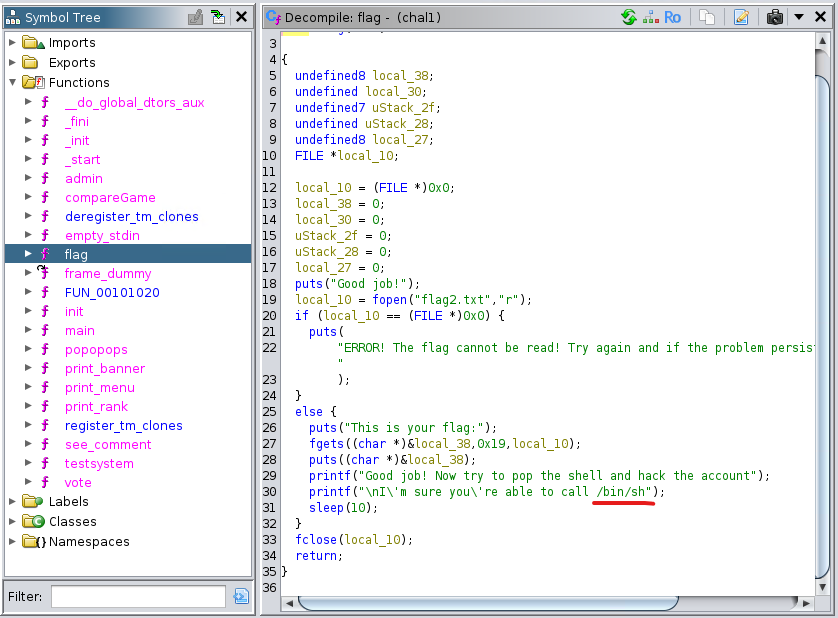Click the vertical scrollbar up arrow

(x=823, y=40)
